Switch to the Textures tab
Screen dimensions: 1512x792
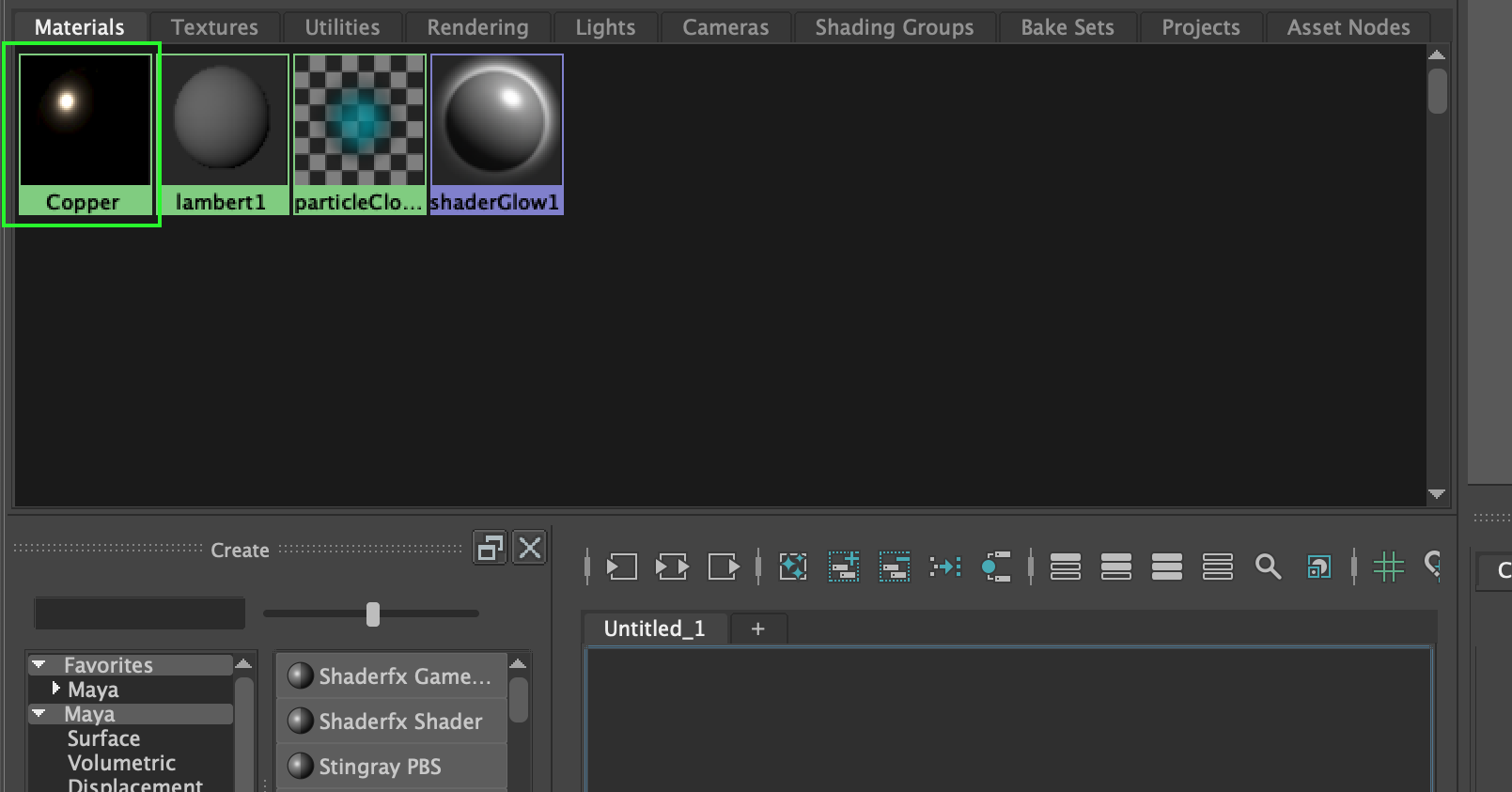click(214, 27)
